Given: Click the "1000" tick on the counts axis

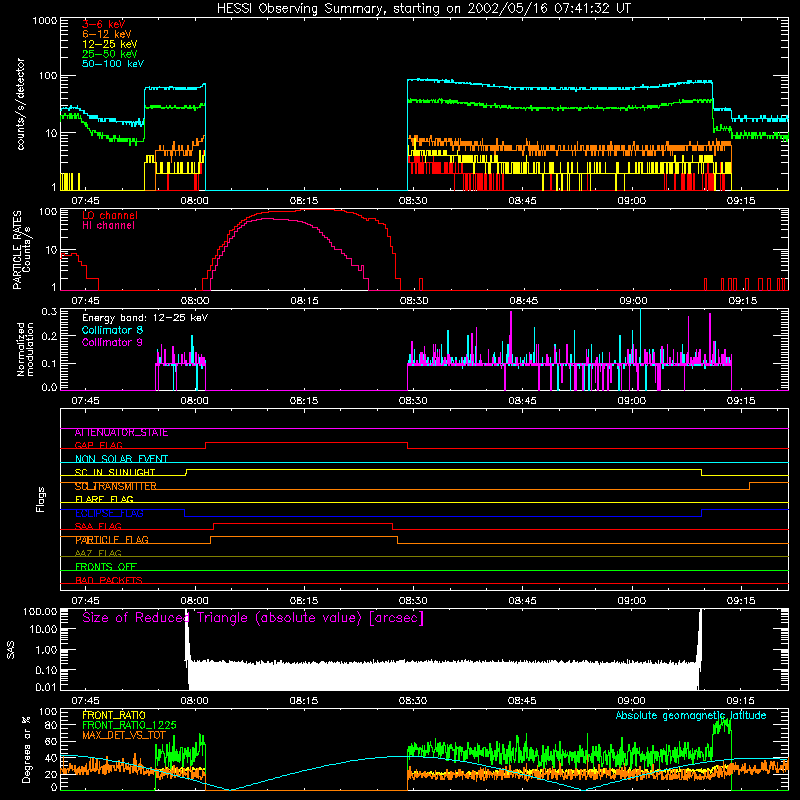Looking at the screenshot, I should tap(44, 21).
